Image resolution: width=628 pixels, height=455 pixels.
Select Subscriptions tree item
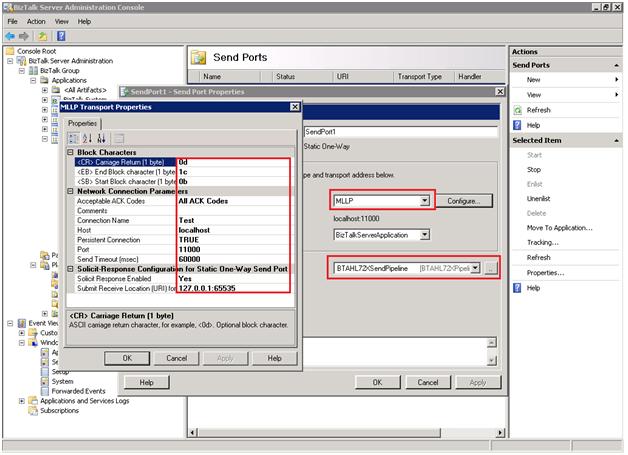[59, 411]
